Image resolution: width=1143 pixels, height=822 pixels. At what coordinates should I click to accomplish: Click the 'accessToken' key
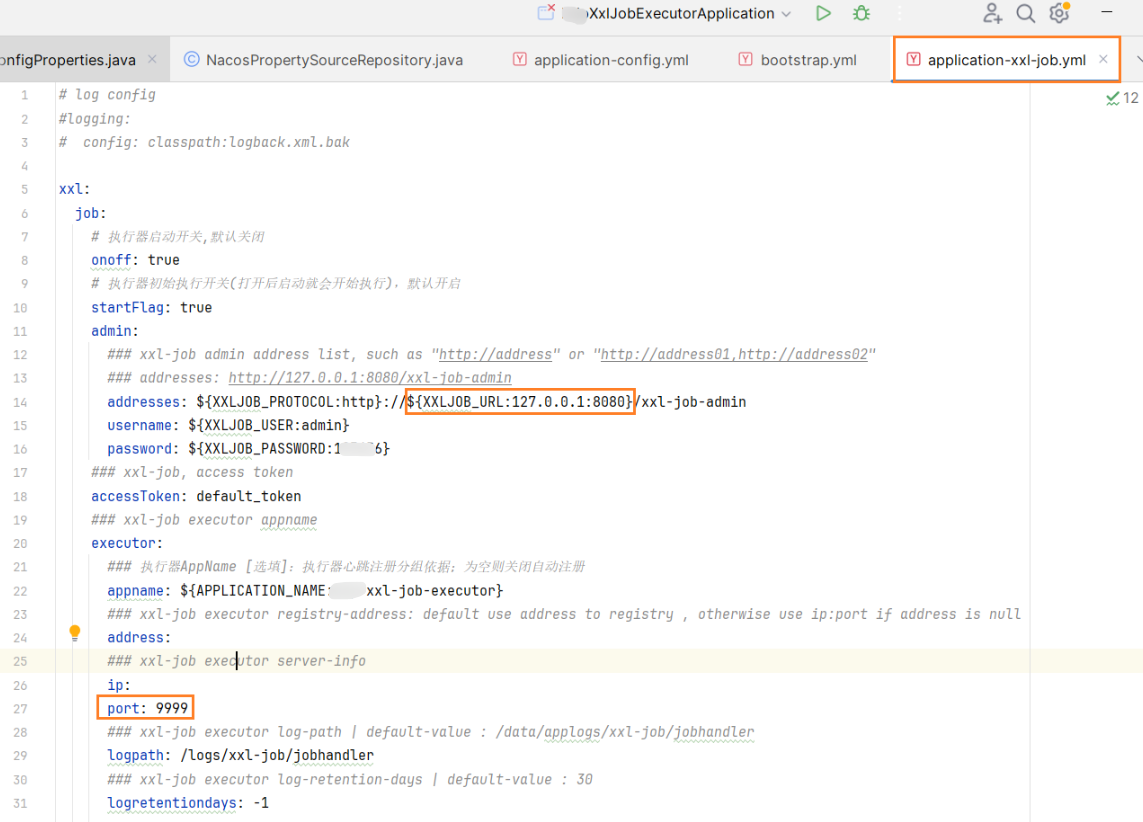[x=135, y=496]
